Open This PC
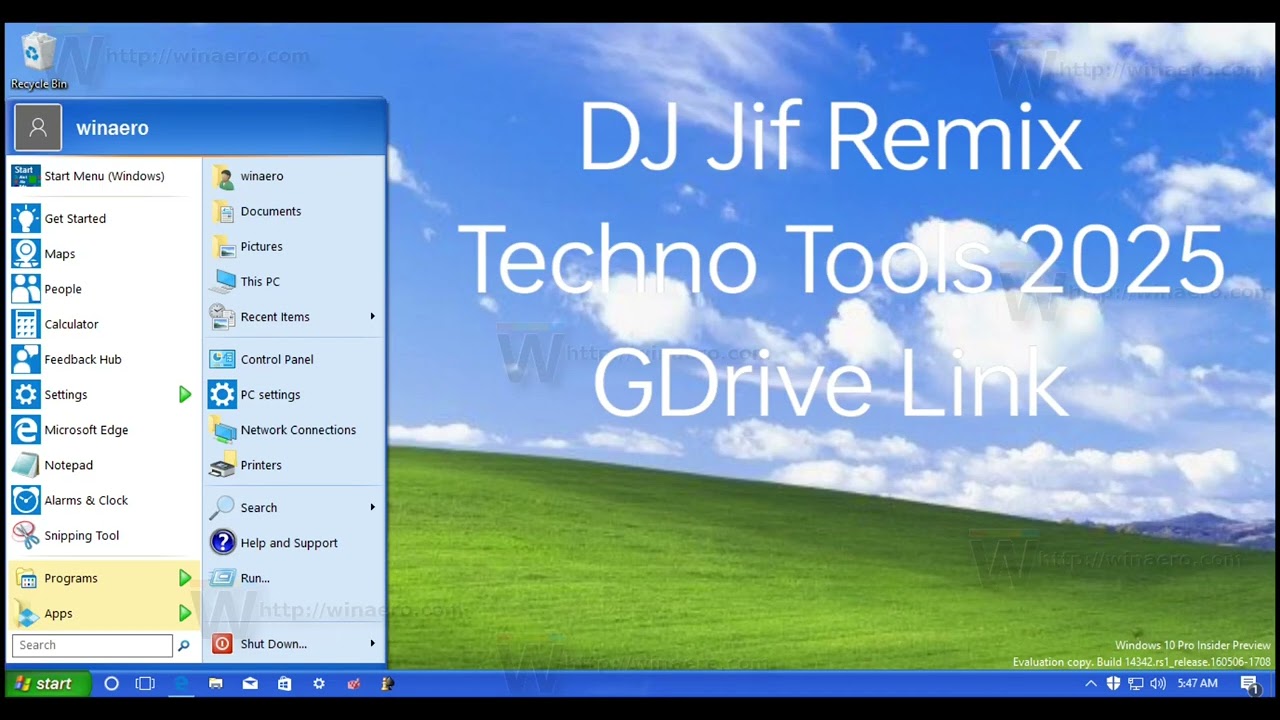Image resolution: width=1280 pixels, height=720 pixels. (294, 281)
